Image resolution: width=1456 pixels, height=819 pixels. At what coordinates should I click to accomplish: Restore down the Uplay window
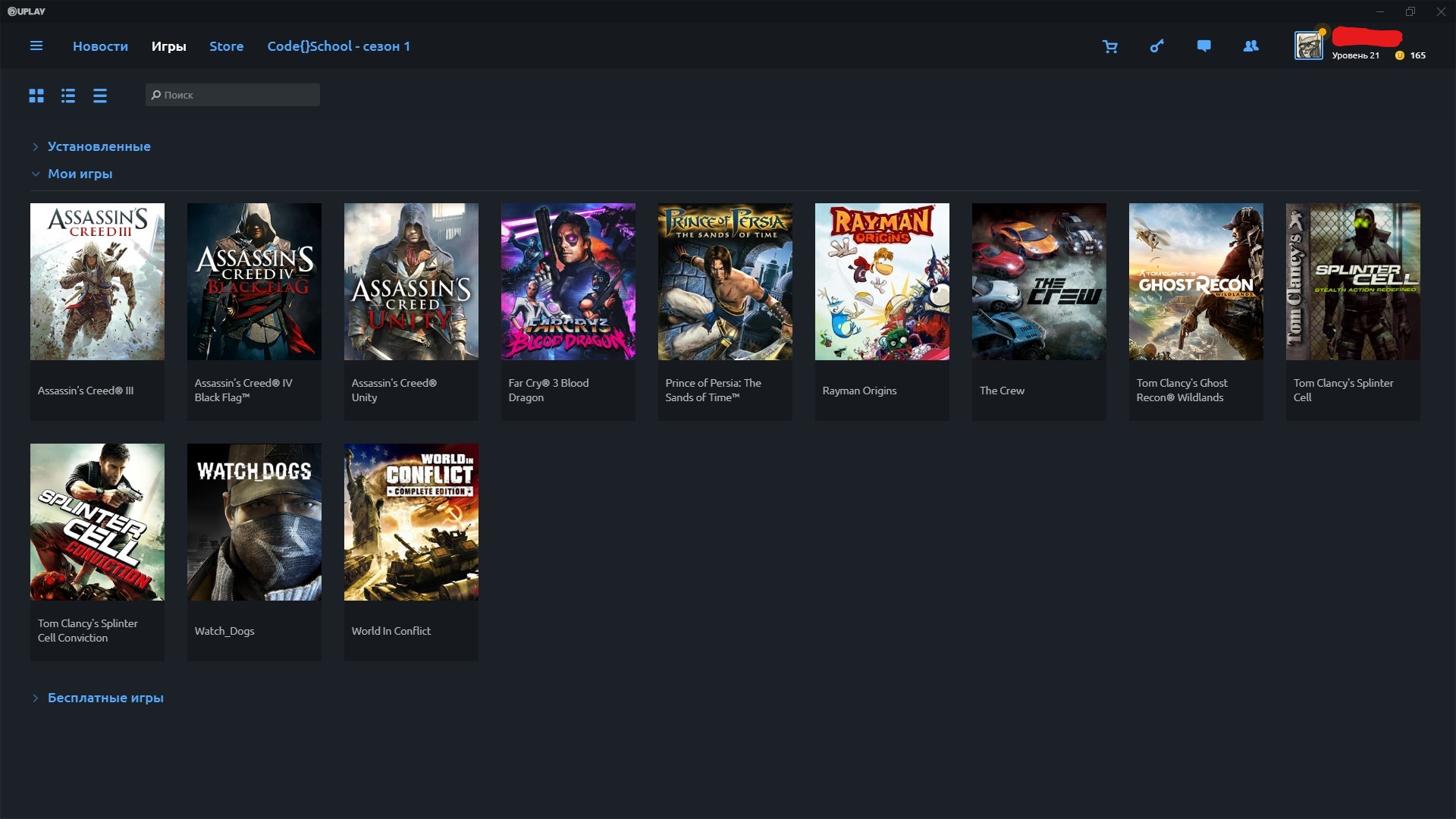[x=1410, y=11]
